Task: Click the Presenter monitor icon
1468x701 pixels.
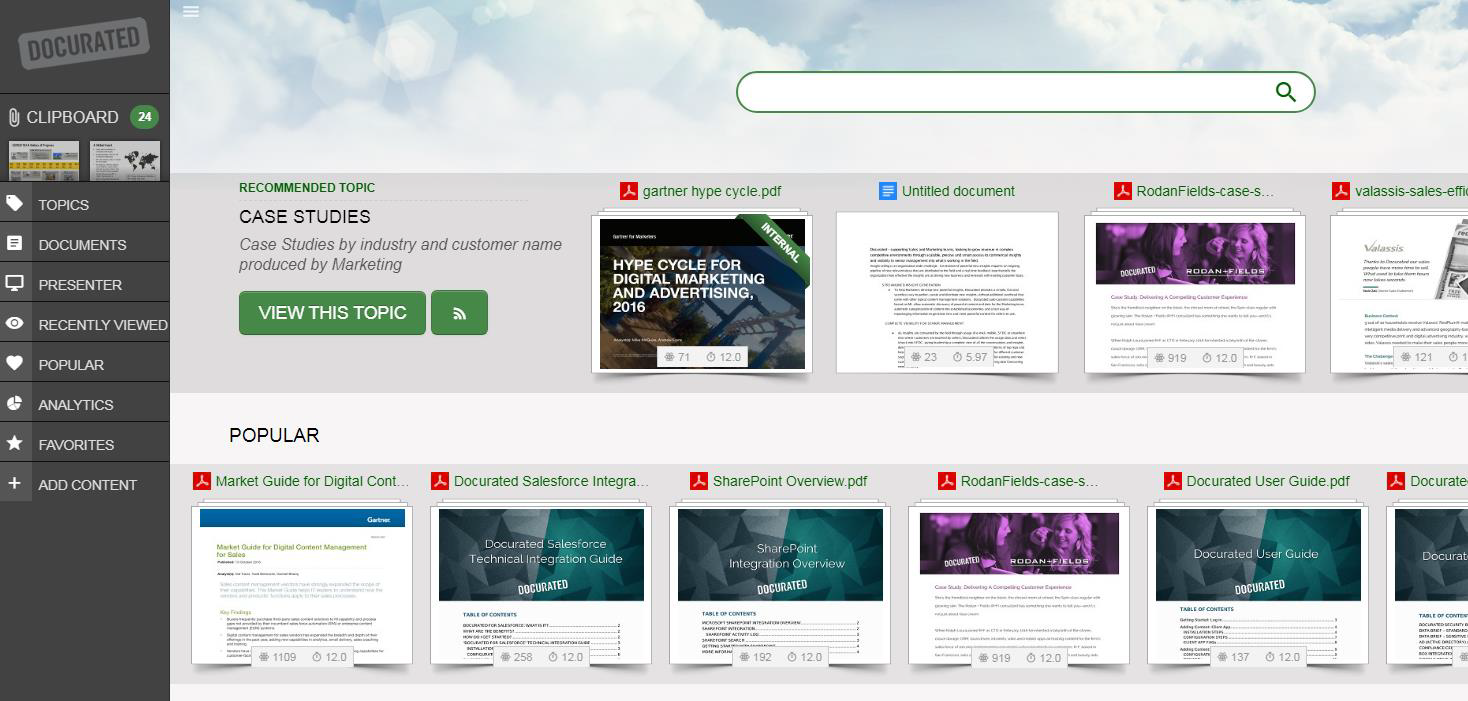Action: point(15,283)
